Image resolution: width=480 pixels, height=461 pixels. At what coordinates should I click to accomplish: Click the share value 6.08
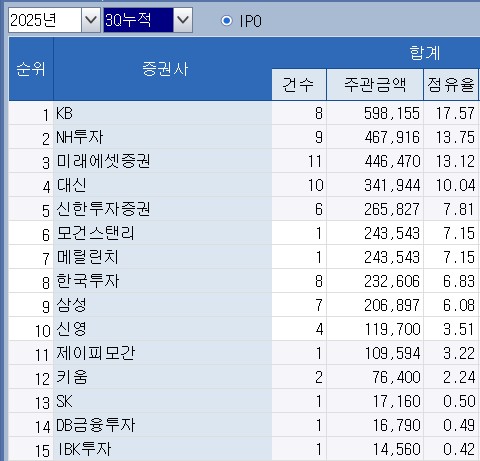pyautogui.click(x=459, y=305)
